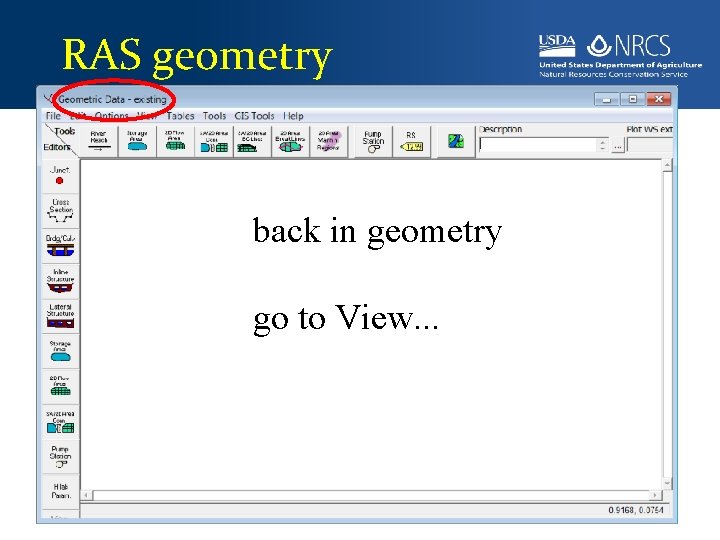This screenshot has width=720, height=540.
Task: Click the Plot WS extents field
Action: (650, 145)
